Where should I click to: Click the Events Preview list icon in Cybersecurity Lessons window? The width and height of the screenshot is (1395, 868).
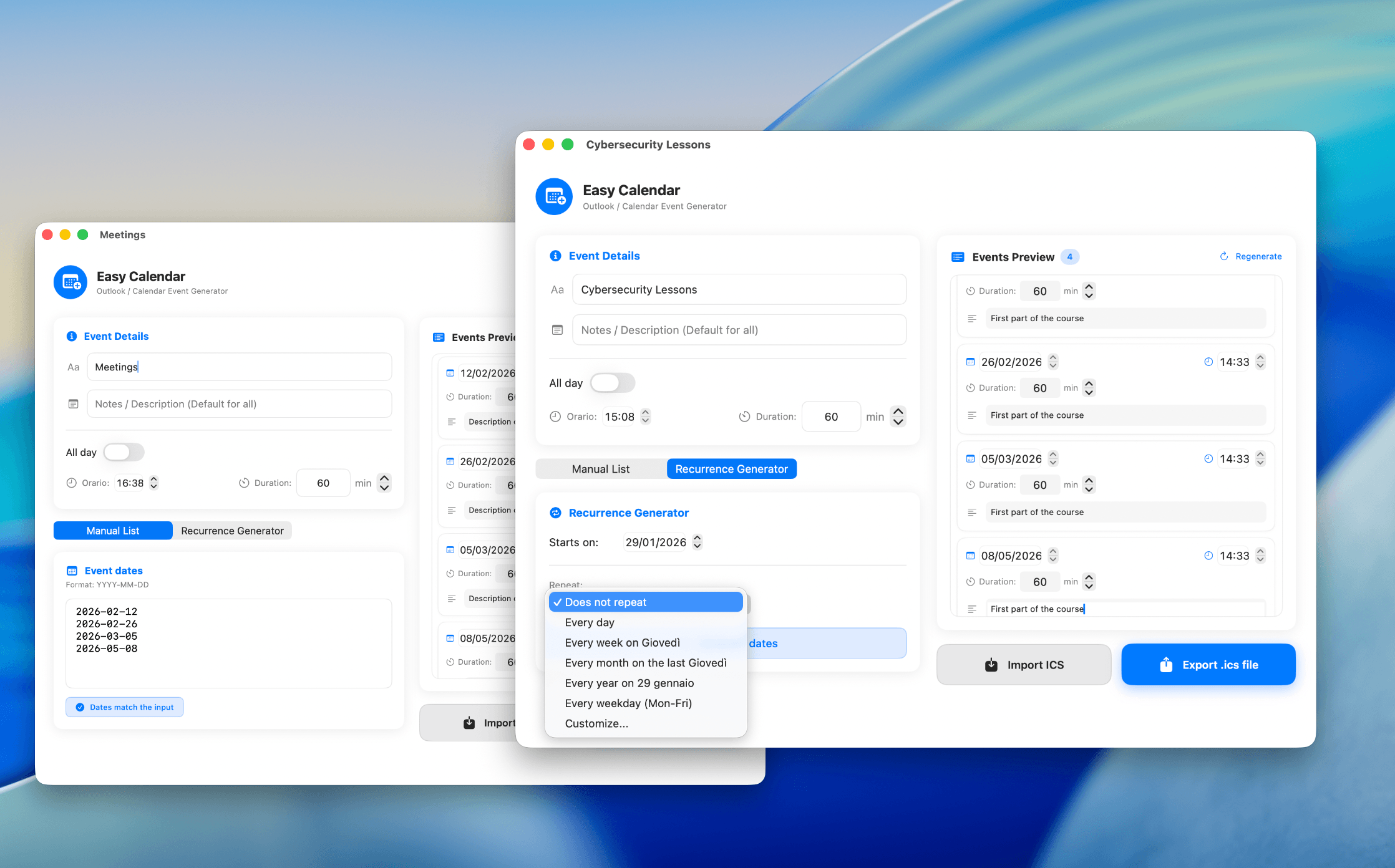pos(958,257)
